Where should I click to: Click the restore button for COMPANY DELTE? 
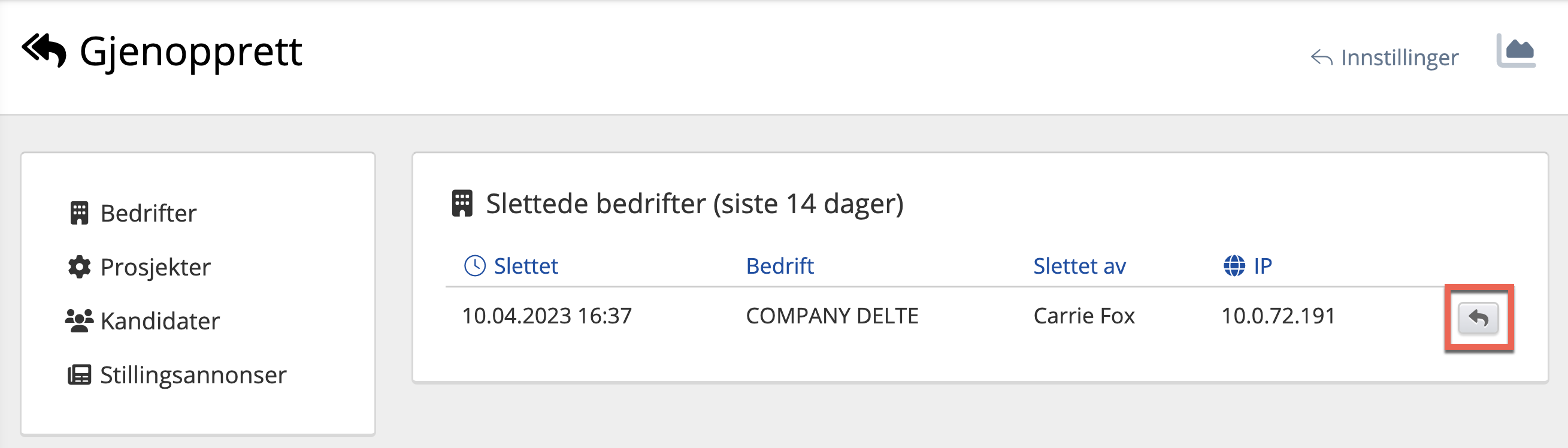point(1478,318)
